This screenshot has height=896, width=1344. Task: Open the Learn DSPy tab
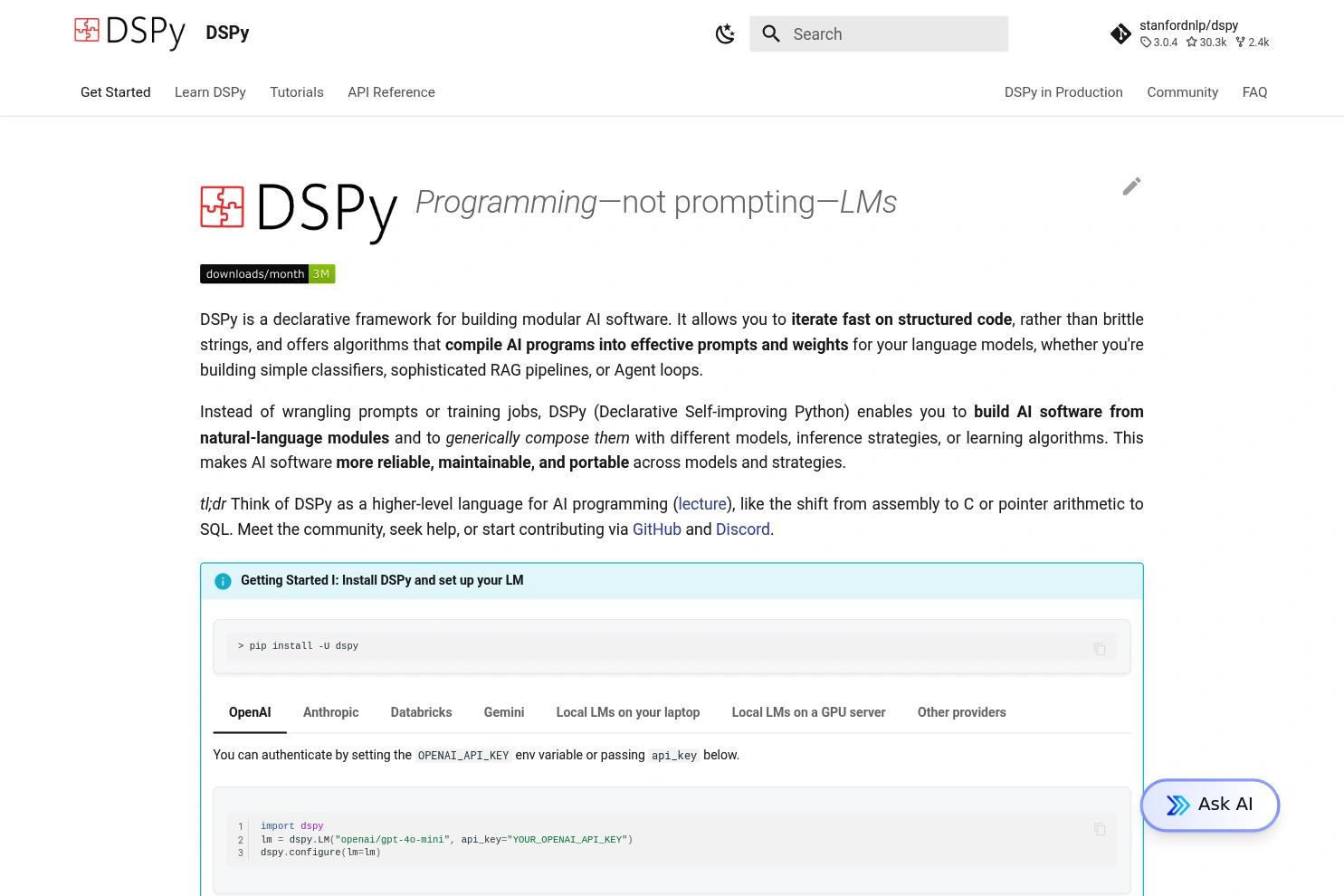(x=210, y=92)
